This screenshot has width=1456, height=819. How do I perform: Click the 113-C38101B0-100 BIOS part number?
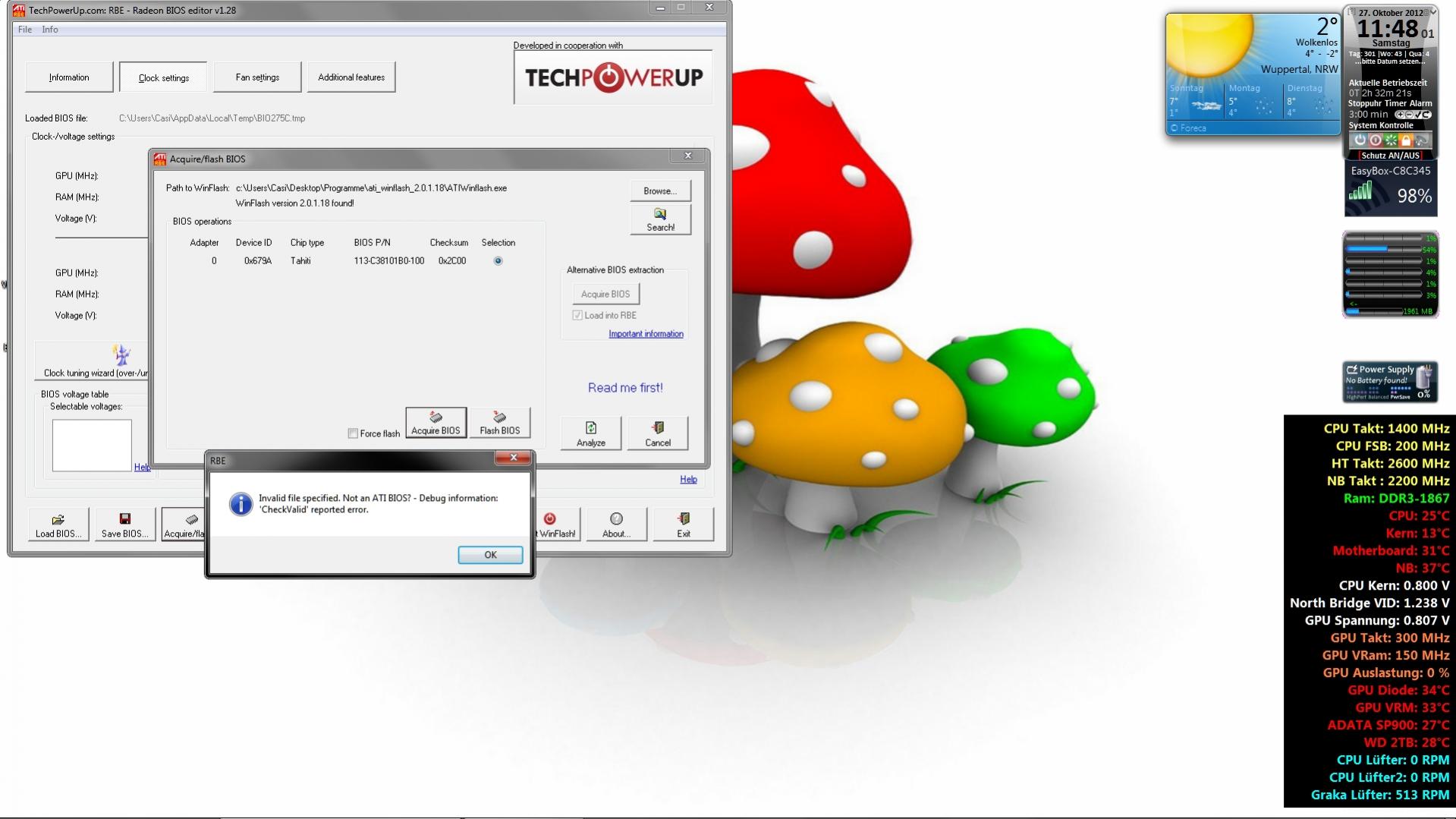click(388, 260)
